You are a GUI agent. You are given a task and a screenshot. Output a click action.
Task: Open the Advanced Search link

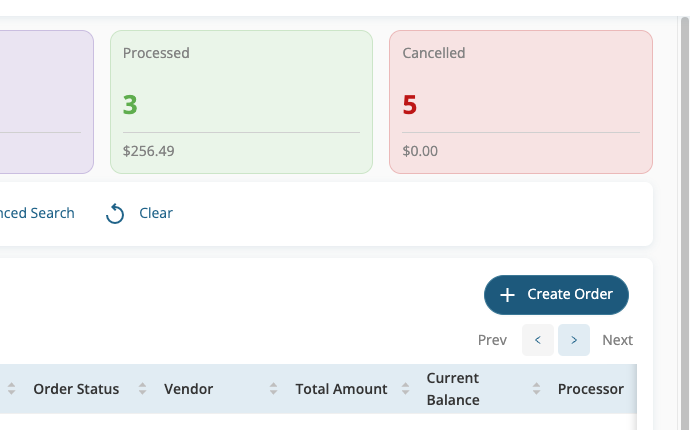(37, 213)
